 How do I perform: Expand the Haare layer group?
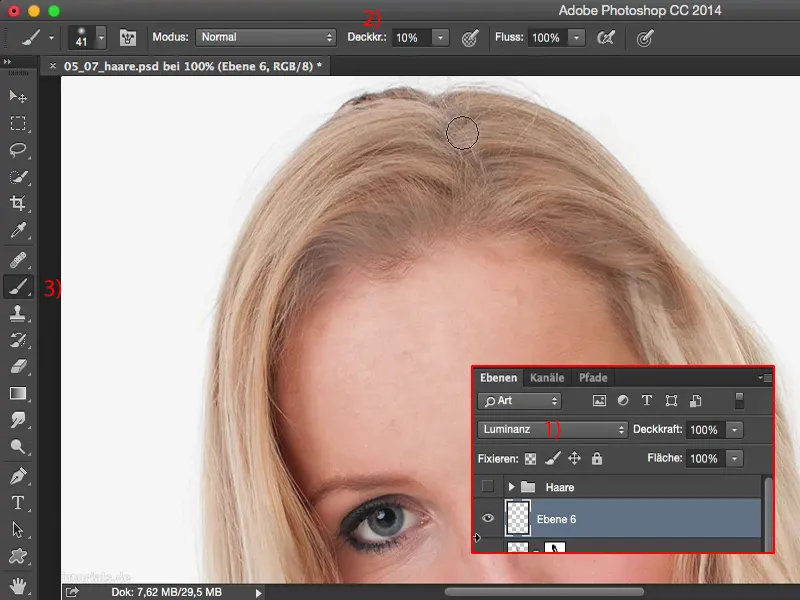click(511, 487)
